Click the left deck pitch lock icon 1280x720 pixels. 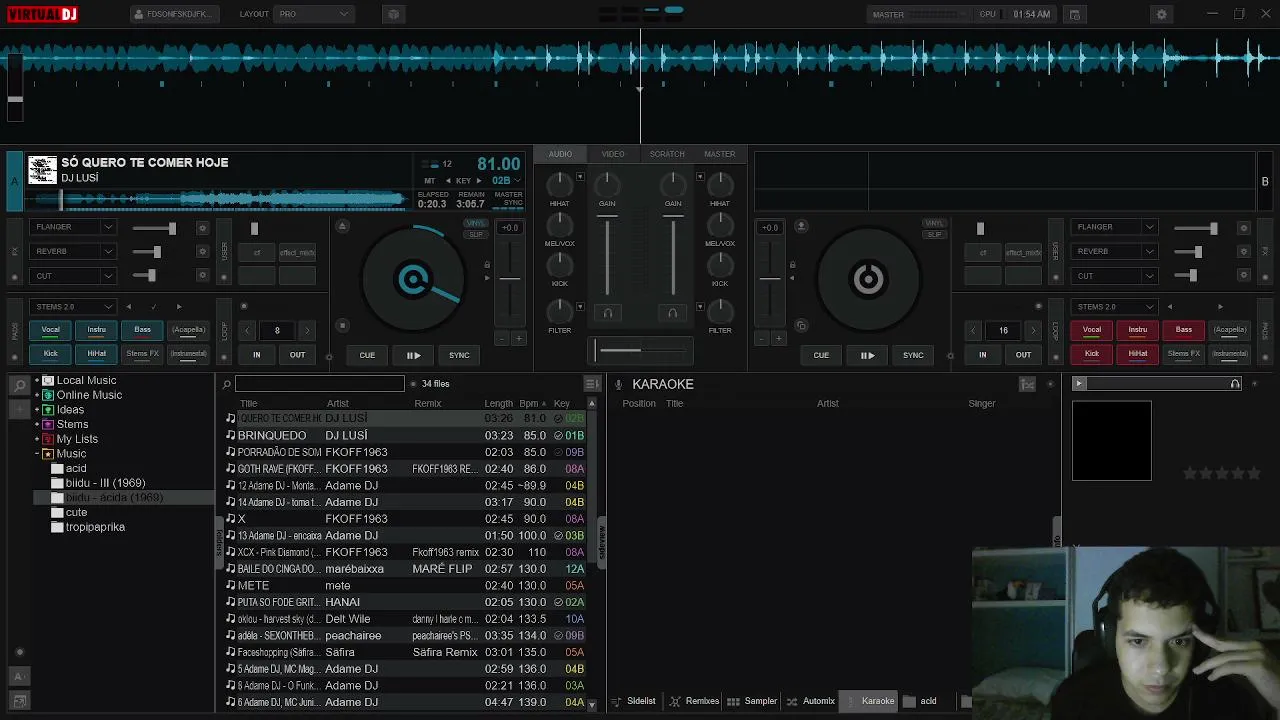(487, 265)
